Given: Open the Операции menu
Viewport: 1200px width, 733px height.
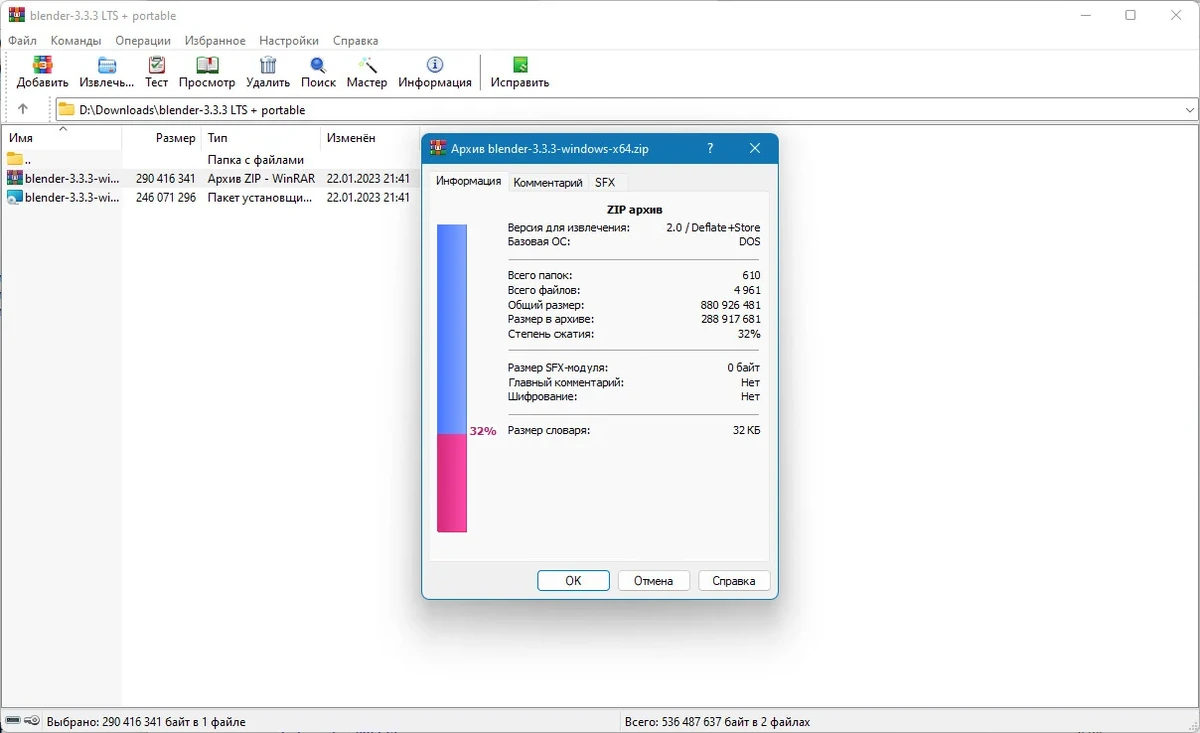Looking at the screenshot, I should 143,41.
